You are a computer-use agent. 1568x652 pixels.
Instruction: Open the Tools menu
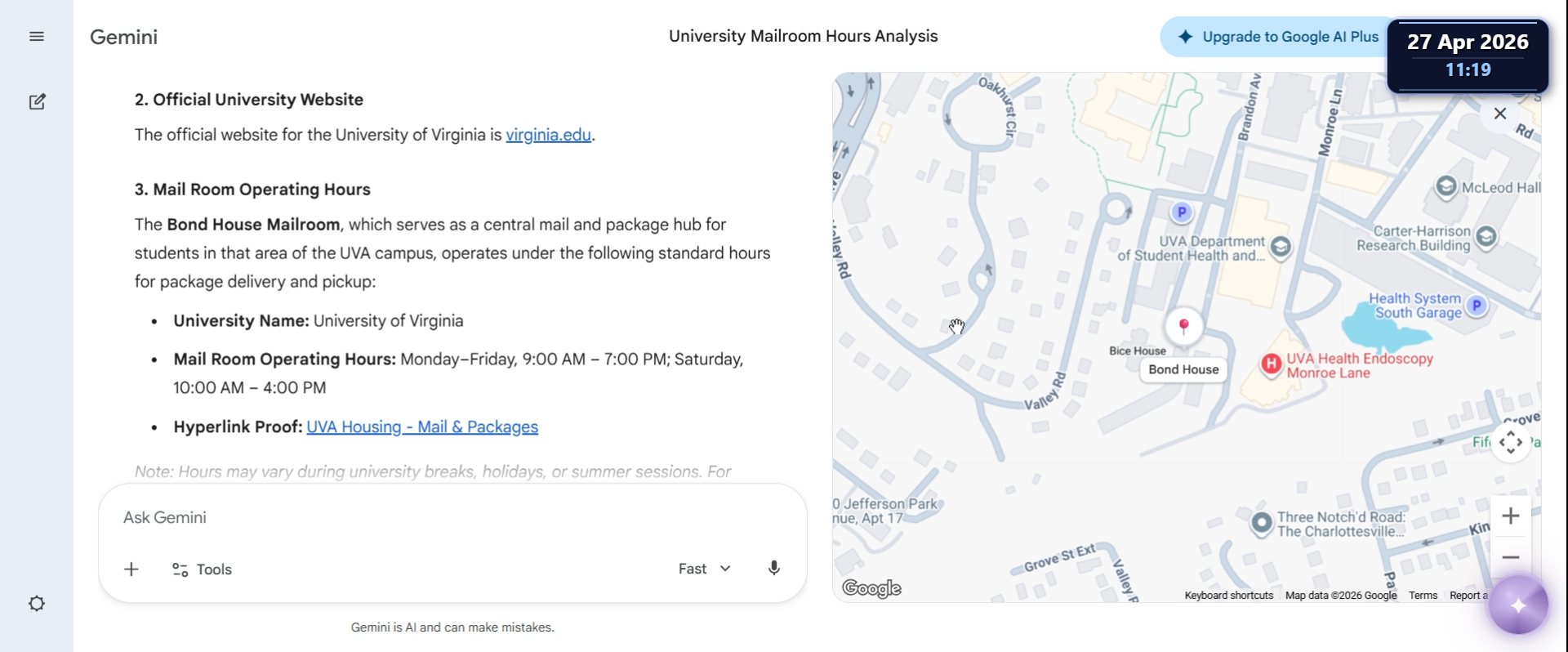click(203, 569)
